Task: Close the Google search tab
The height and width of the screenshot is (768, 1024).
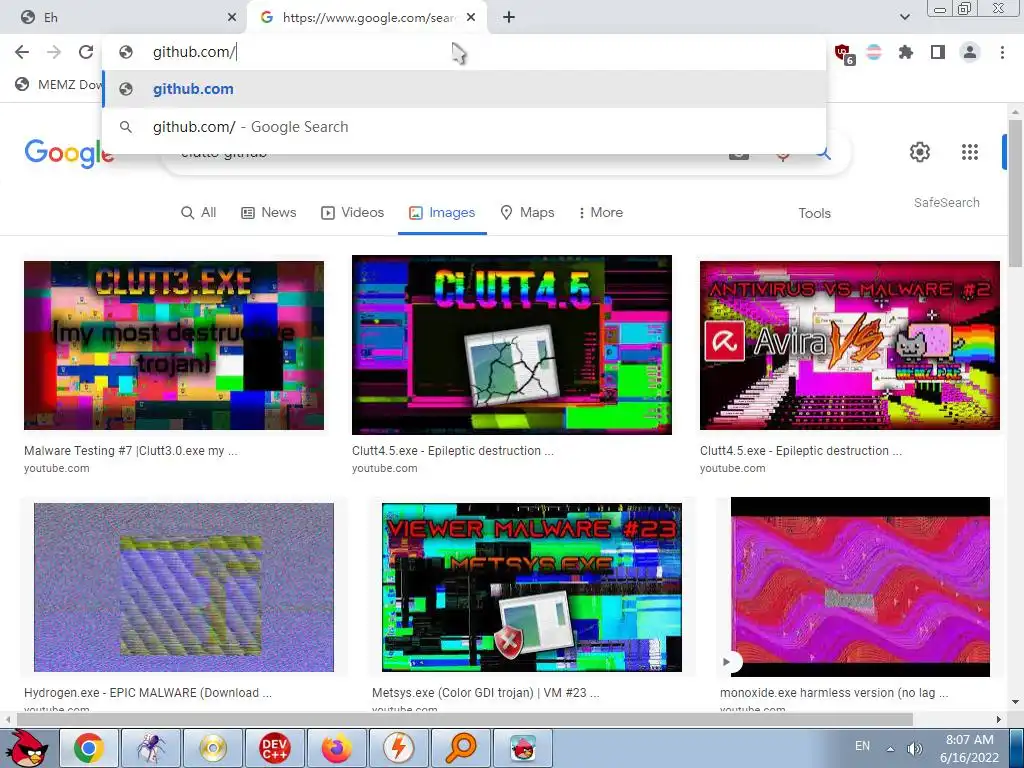Action: coord(471,18)
